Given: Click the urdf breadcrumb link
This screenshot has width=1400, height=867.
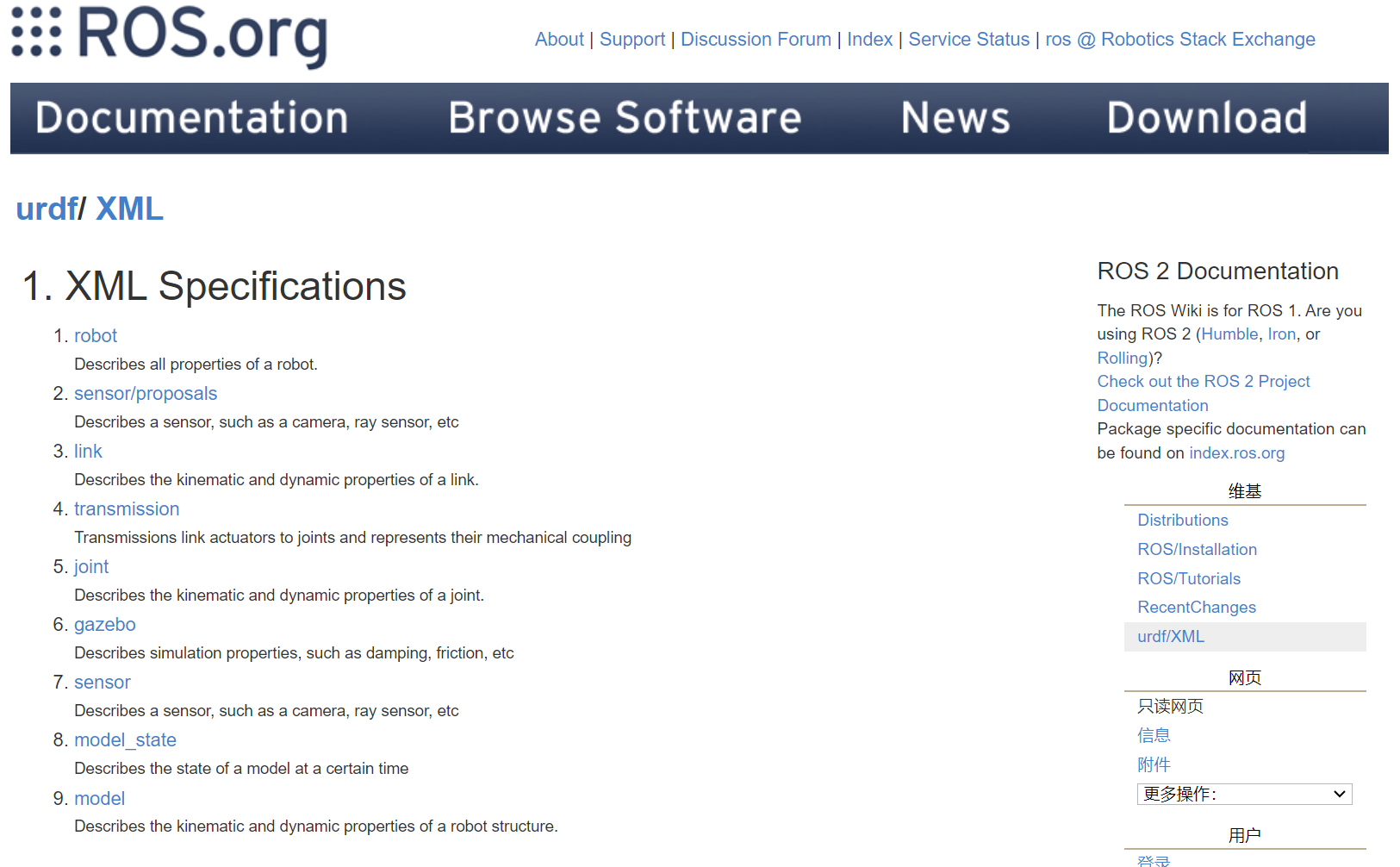Looking at the screenshot, I should [x=47, y=209].
